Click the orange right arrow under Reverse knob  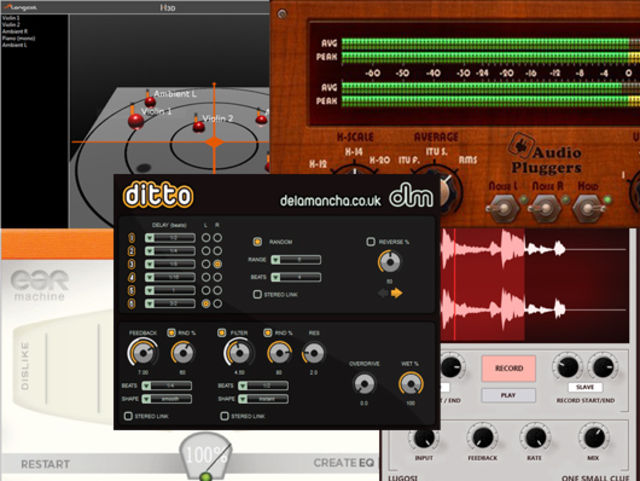pyautogui.click(x=396, y=293)
